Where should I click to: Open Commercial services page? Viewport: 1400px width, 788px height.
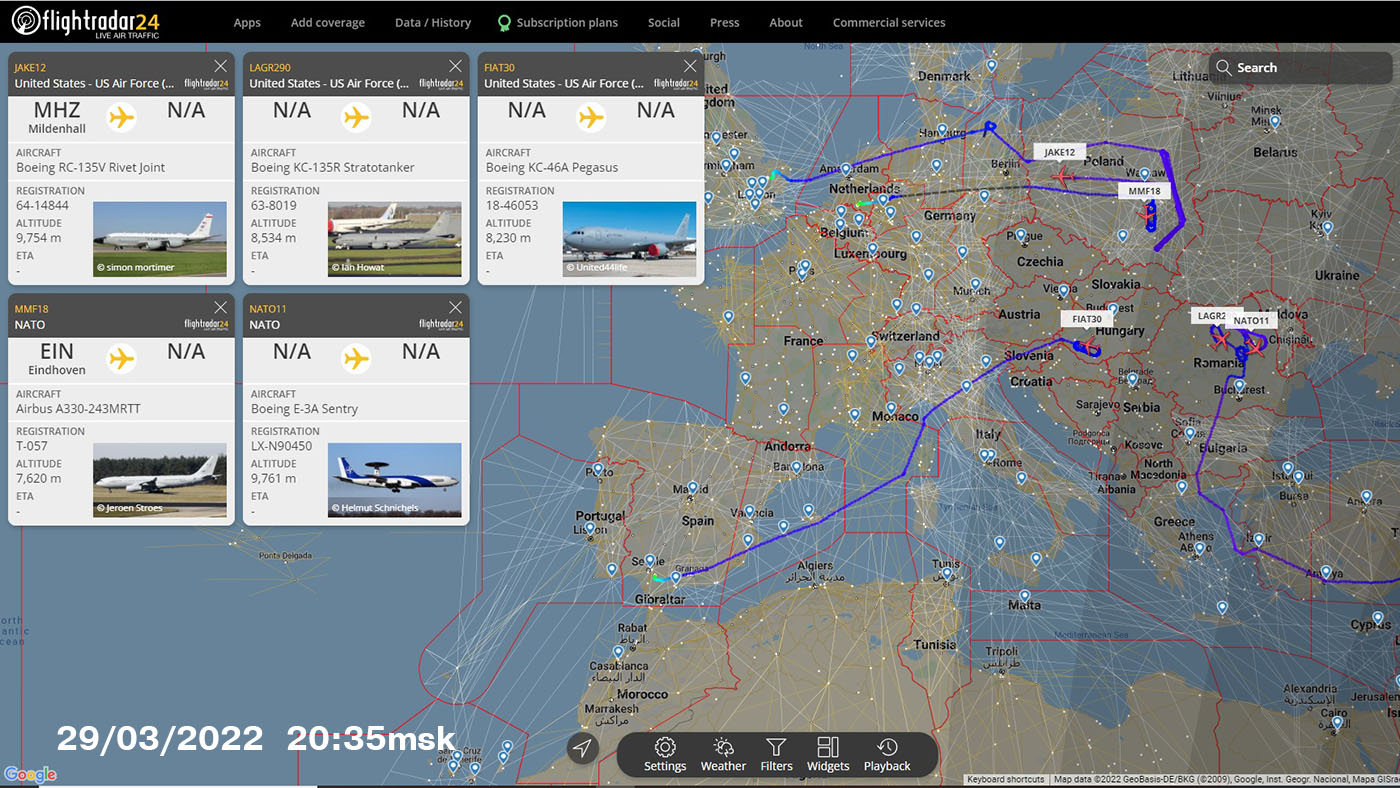[x=888, y=22]
